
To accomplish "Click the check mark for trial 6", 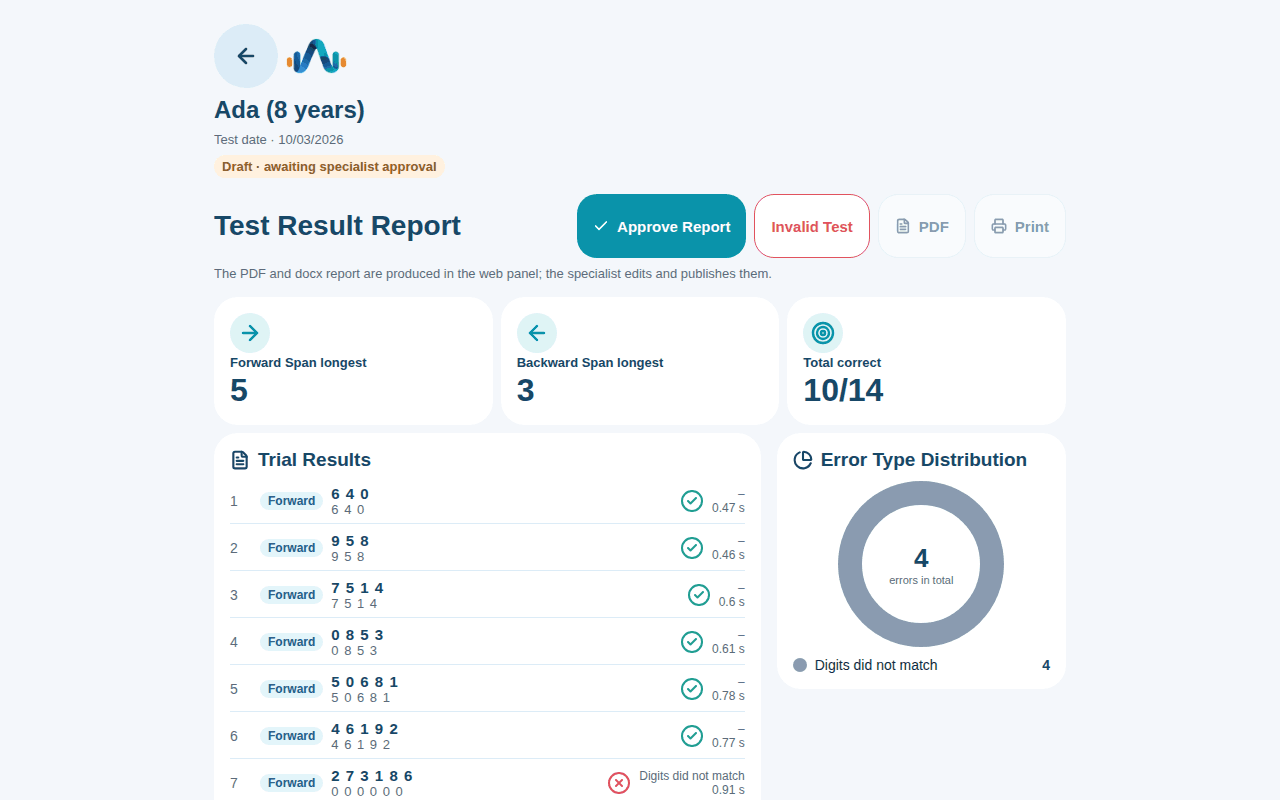I will click(x=692, y=736).
